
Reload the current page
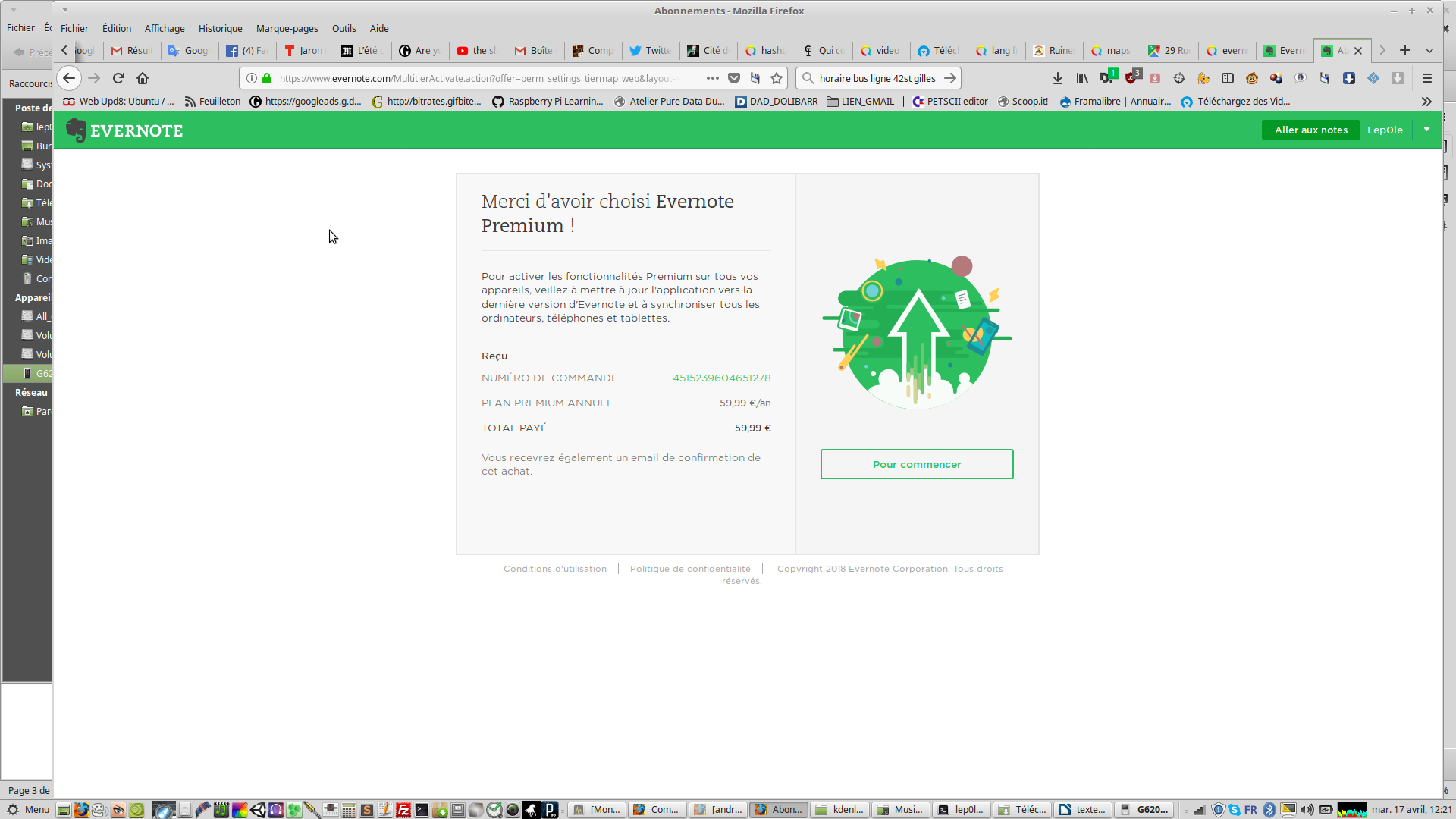[118, 78]
